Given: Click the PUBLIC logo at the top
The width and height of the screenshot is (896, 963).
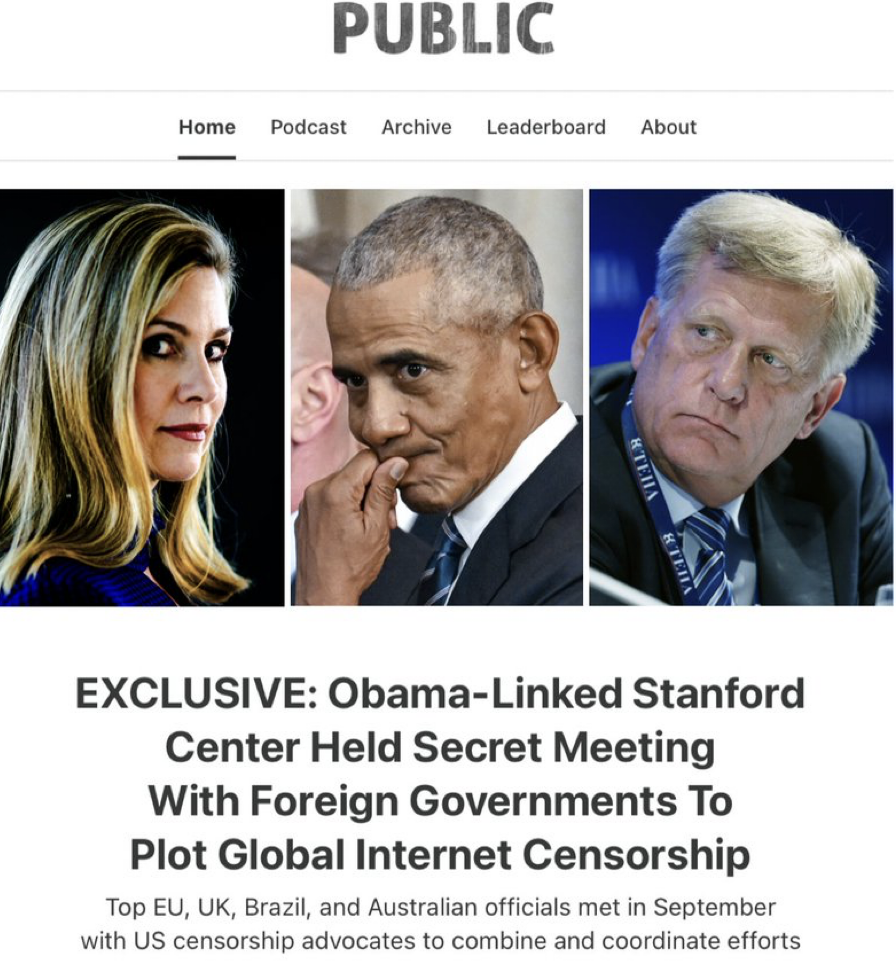Looking at the screenshot, I should point(443,28).
